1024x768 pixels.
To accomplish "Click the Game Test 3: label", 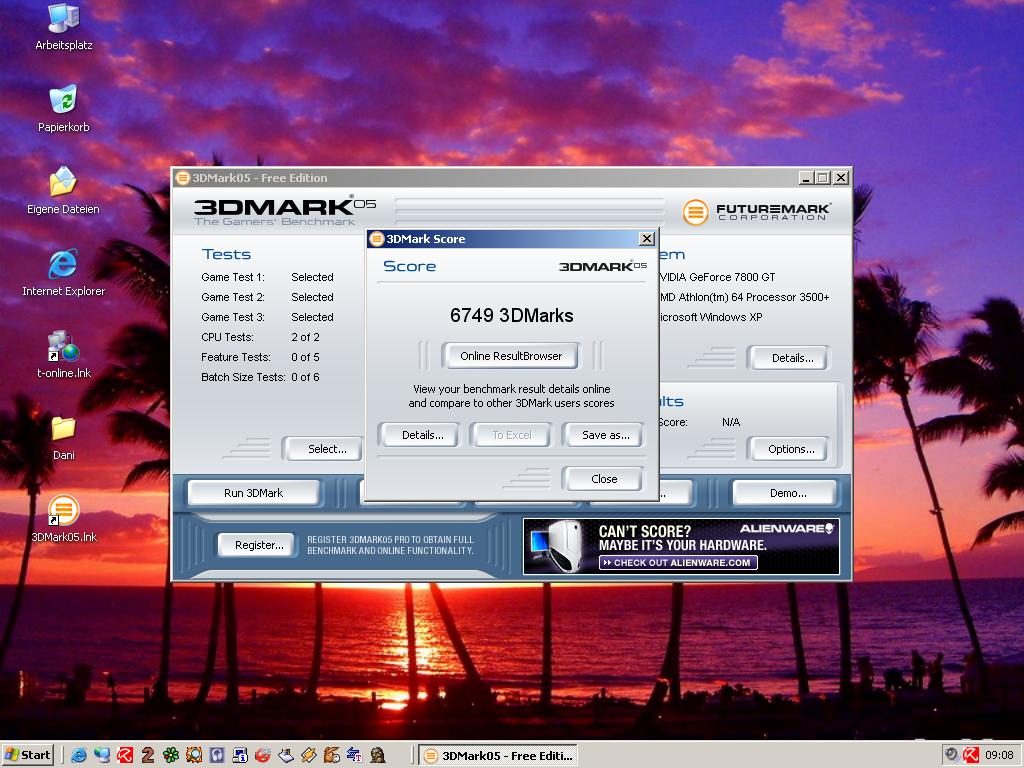I will click(x=233, y=317).
